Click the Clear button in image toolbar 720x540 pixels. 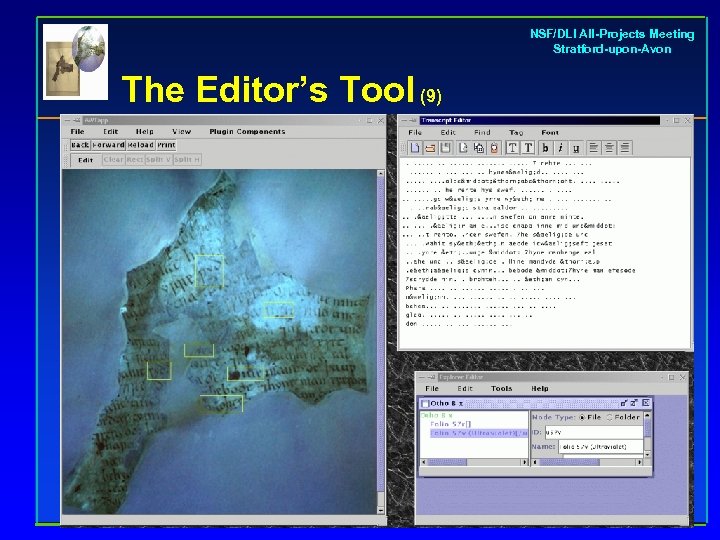113,160
